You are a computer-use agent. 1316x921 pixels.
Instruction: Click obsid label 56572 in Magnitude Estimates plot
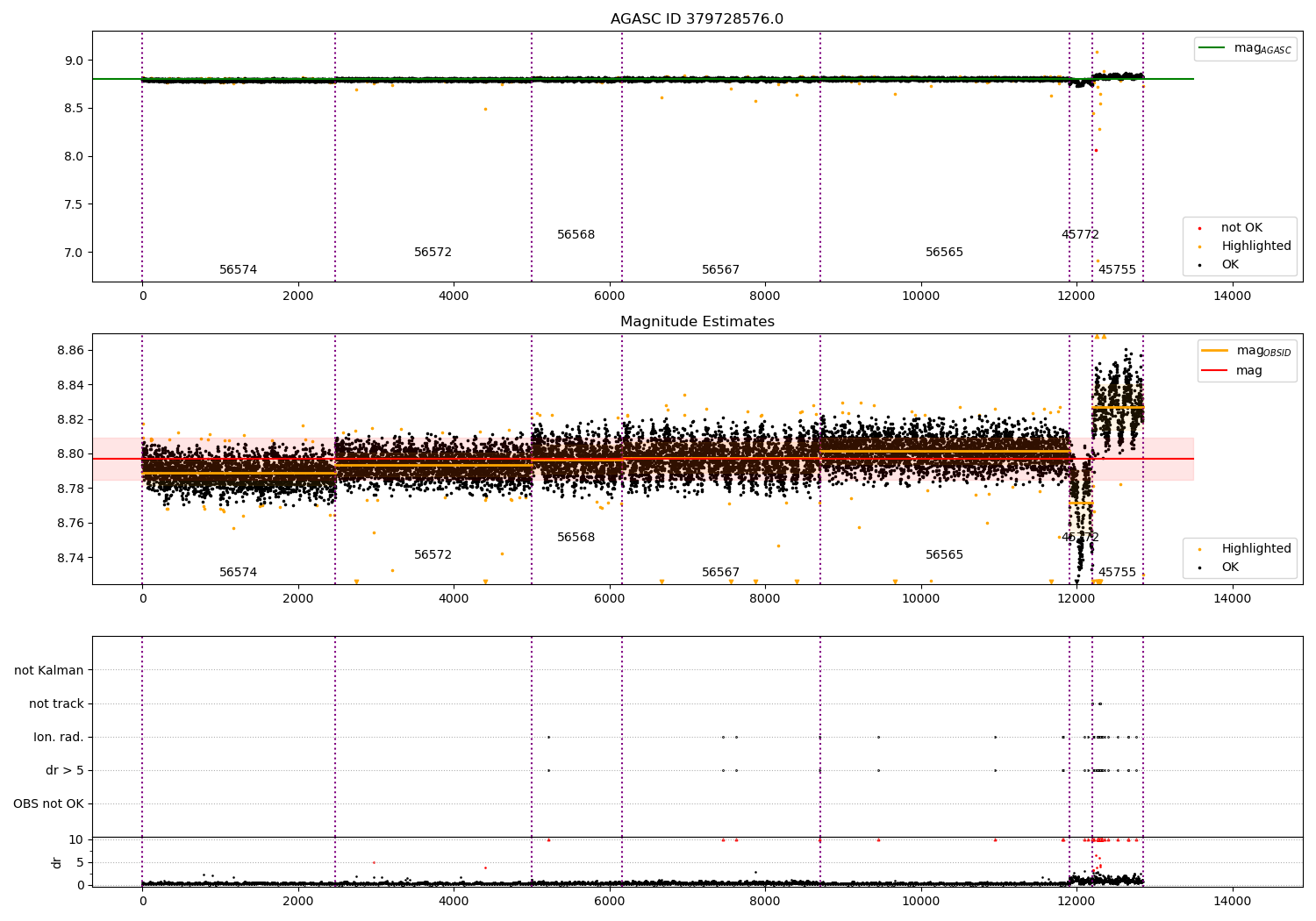[433, 554]
